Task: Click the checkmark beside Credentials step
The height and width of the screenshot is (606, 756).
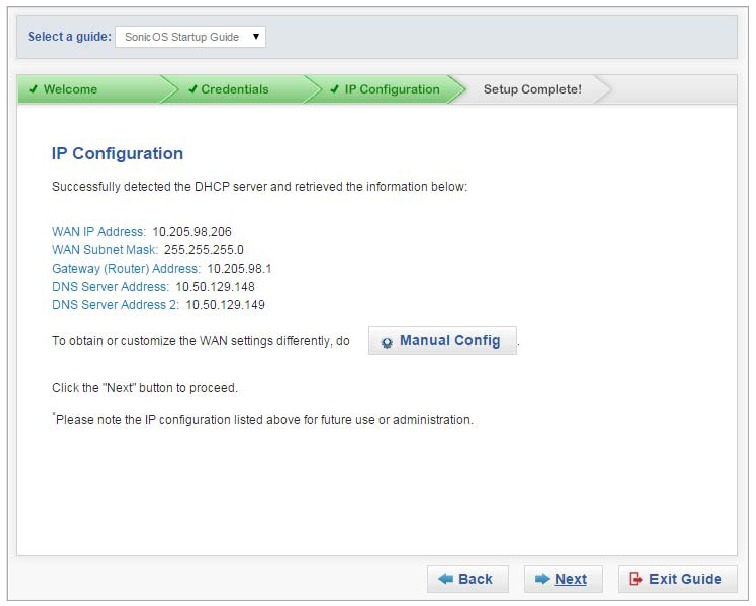Action: tap(192, 90)
